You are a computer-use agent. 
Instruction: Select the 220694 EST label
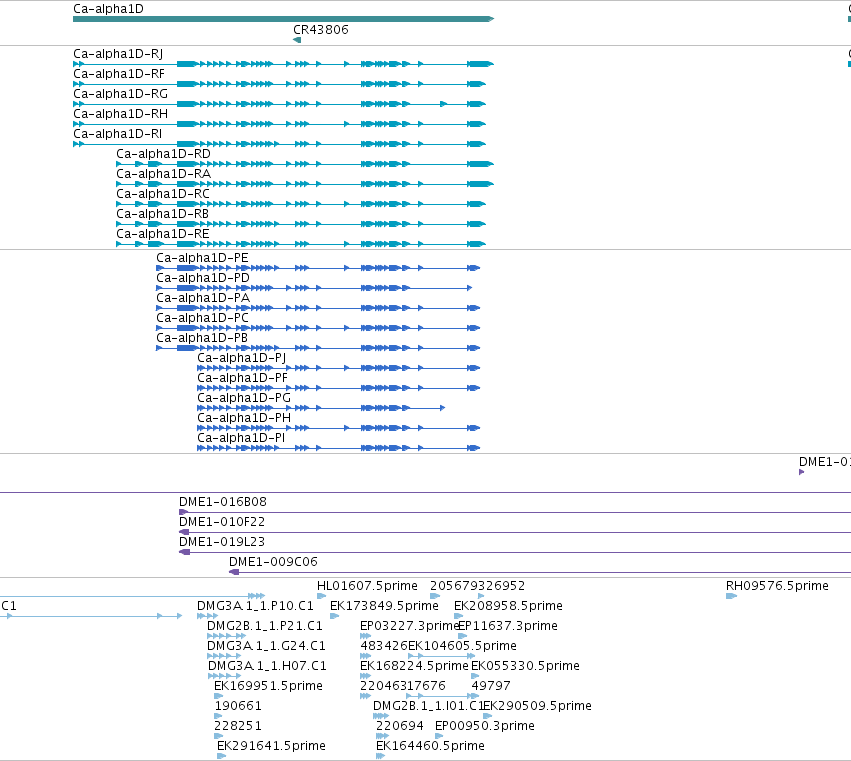coord(399,727)
